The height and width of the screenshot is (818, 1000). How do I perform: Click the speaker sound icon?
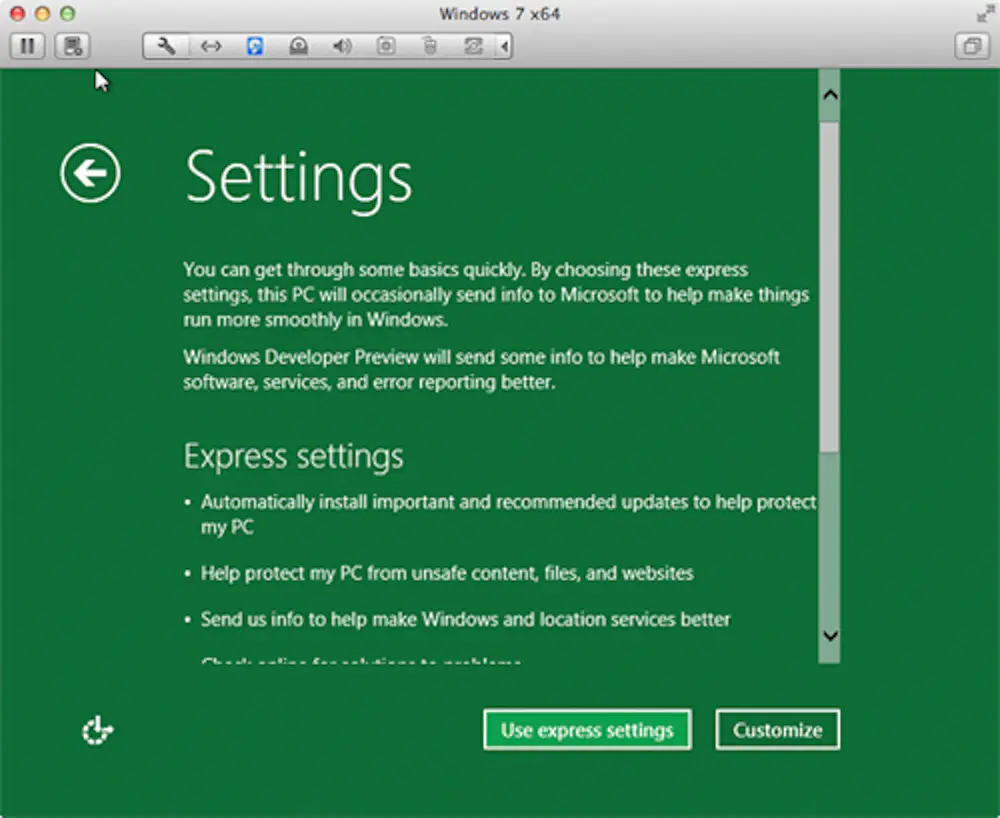point(342,46)
